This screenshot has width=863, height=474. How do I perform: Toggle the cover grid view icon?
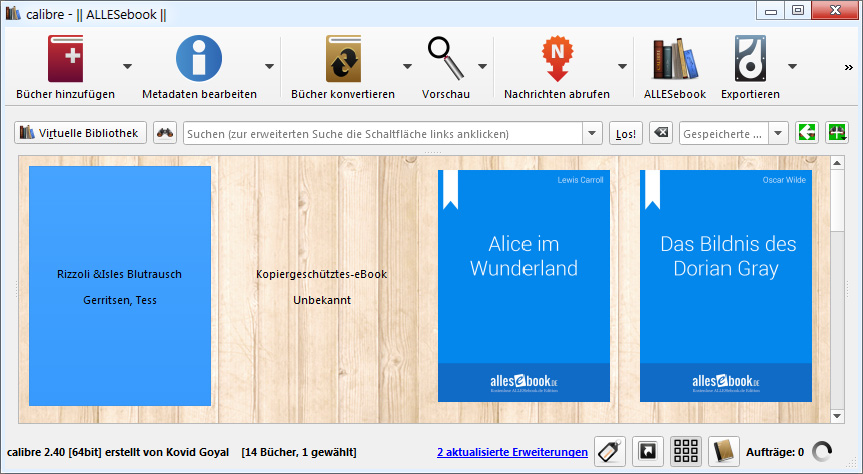(x=686, y=452)
